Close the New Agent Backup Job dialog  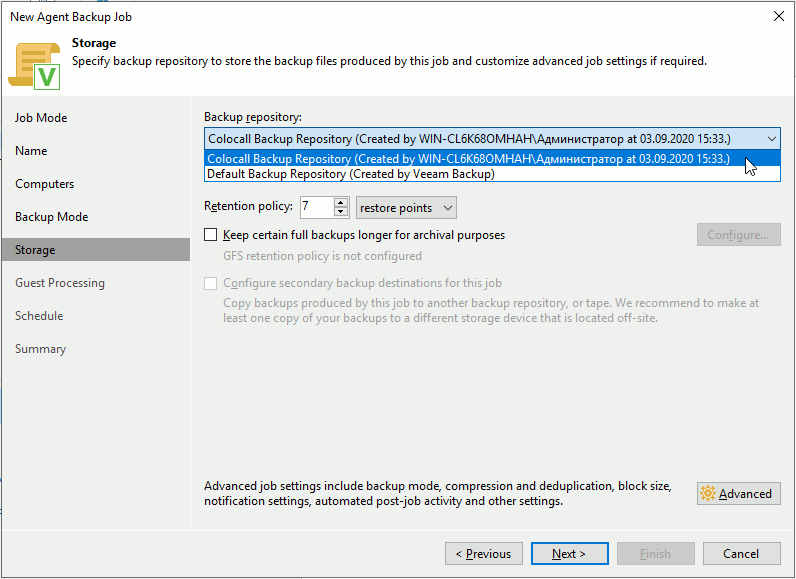[x=778, y=16]
